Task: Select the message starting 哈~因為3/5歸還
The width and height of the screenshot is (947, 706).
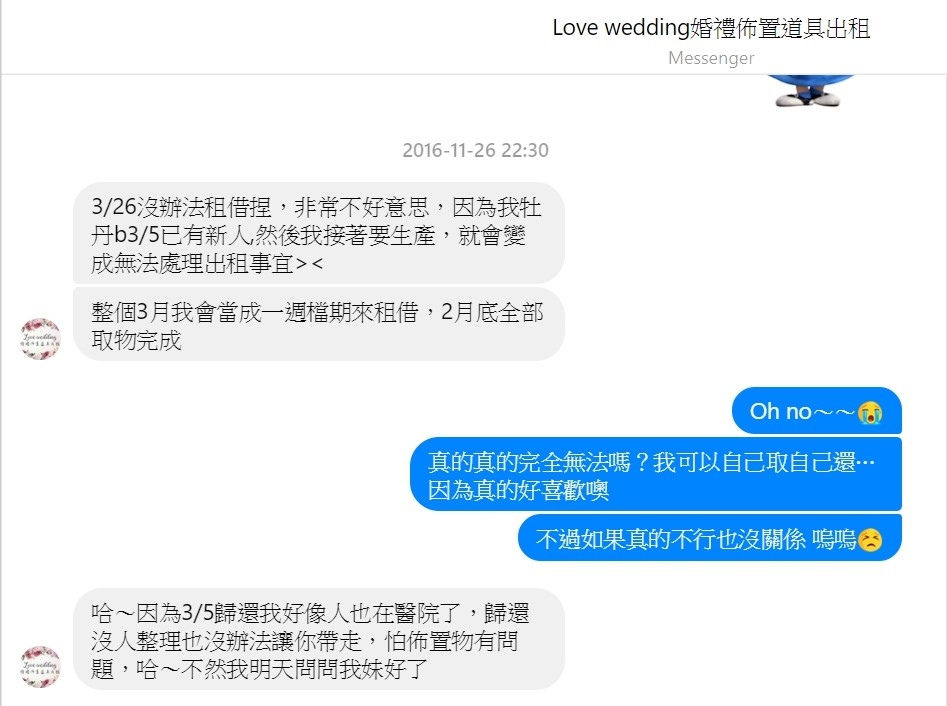Action: click(318, 639)
